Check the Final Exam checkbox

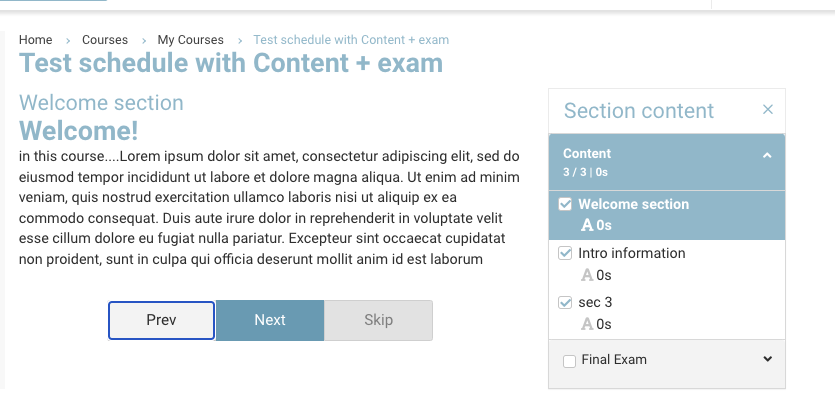pyautogui.click(x=569, y=360)
